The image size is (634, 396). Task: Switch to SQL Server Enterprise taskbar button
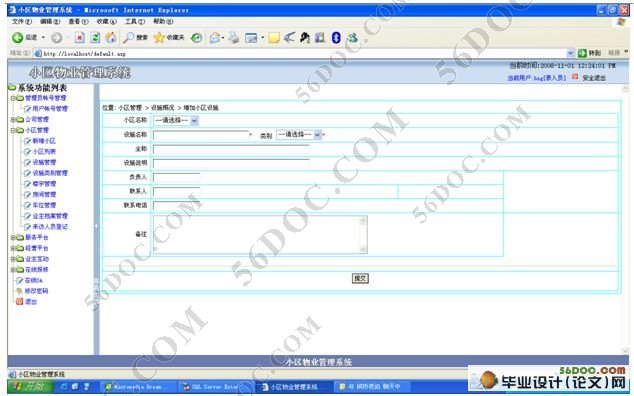pos(215,387)
